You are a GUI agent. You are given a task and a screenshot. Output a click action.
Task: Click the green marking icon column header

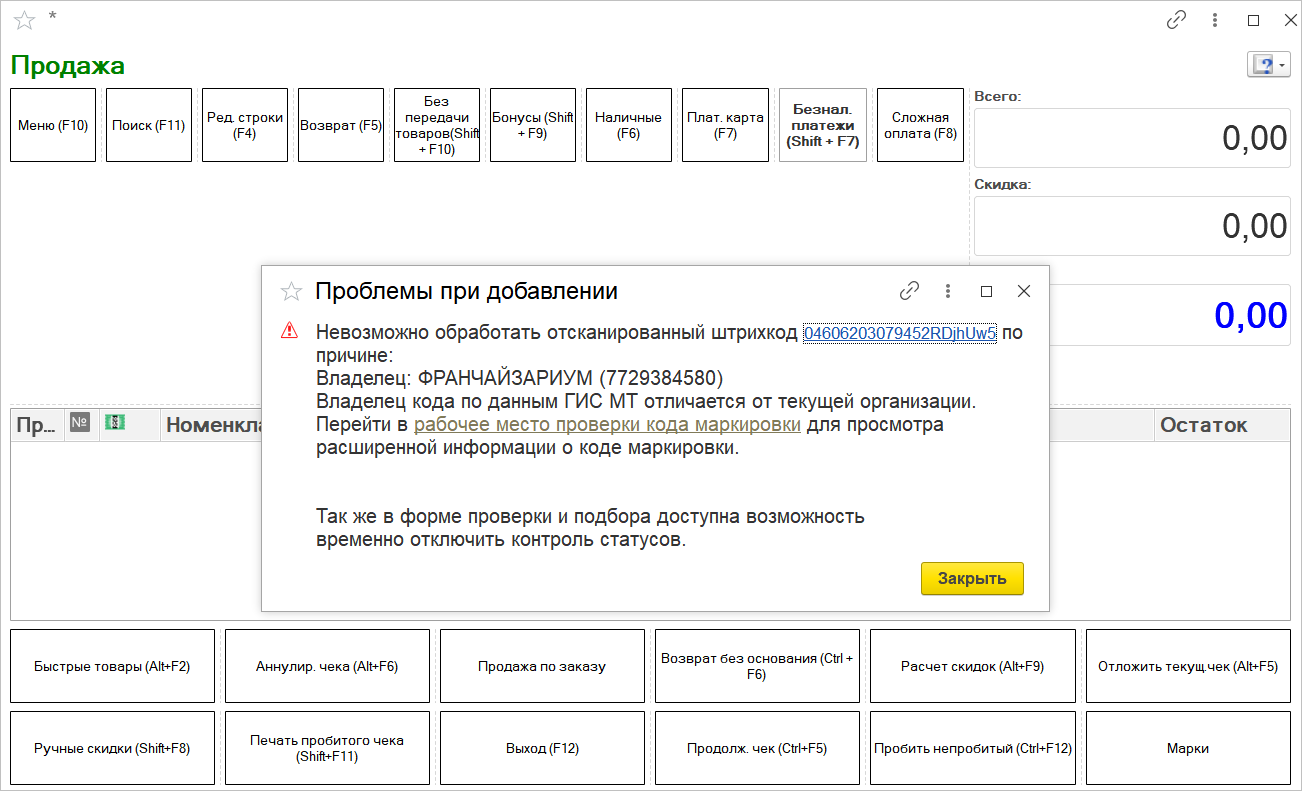click(115, 424)
